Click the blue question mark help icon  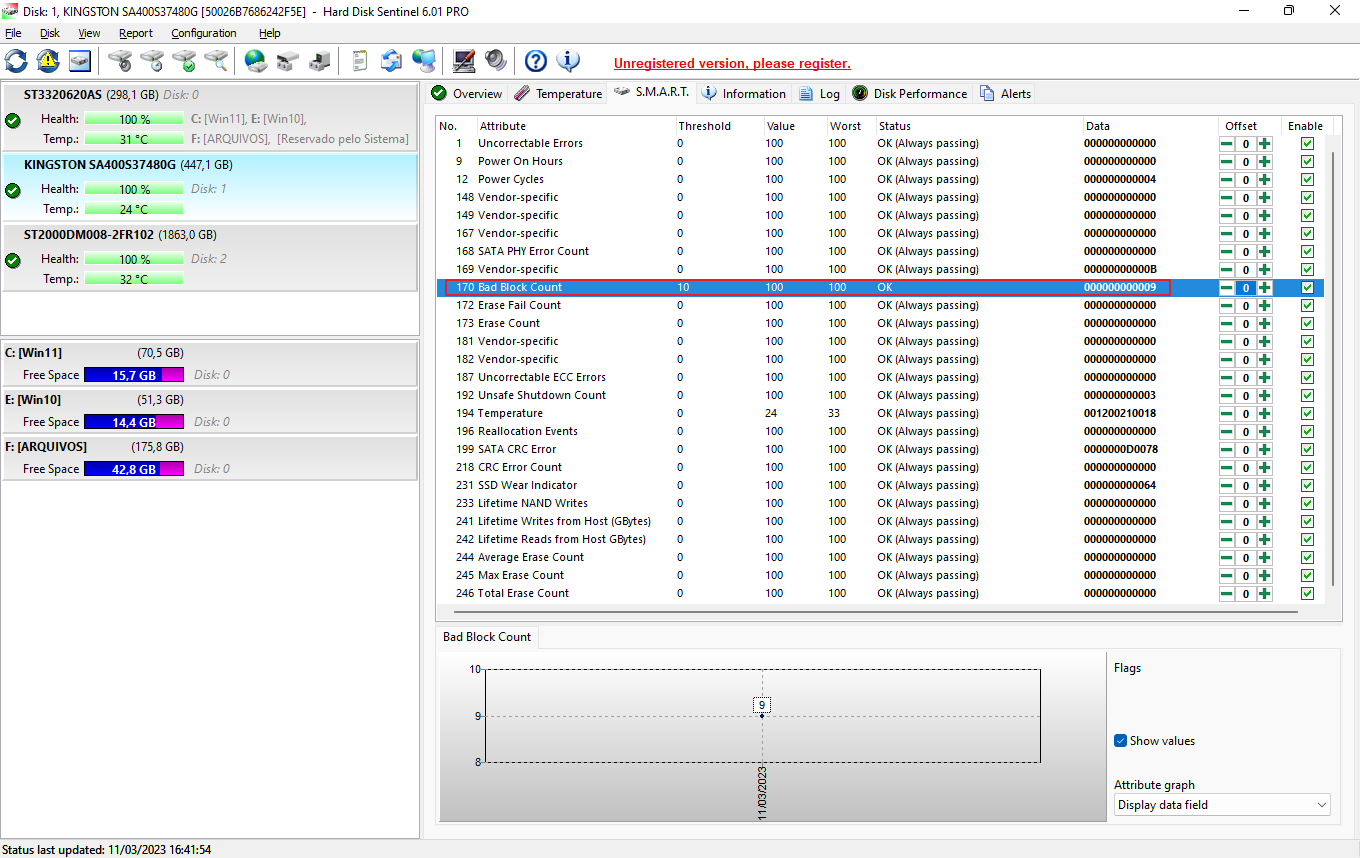click(536, 61)
